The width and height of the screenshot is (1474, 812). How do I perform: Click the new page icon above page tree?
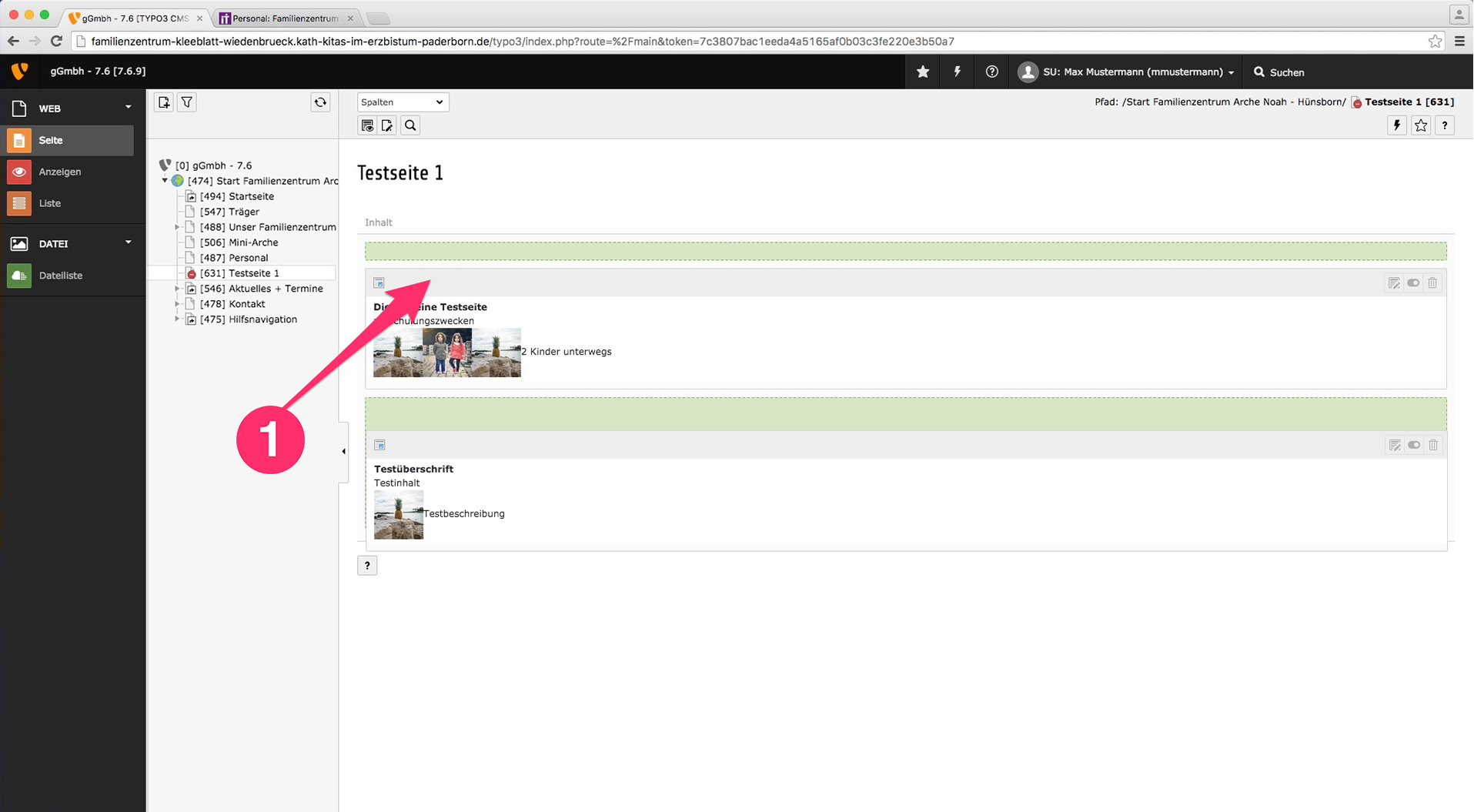pyautogui.click(x=164, y=102)
